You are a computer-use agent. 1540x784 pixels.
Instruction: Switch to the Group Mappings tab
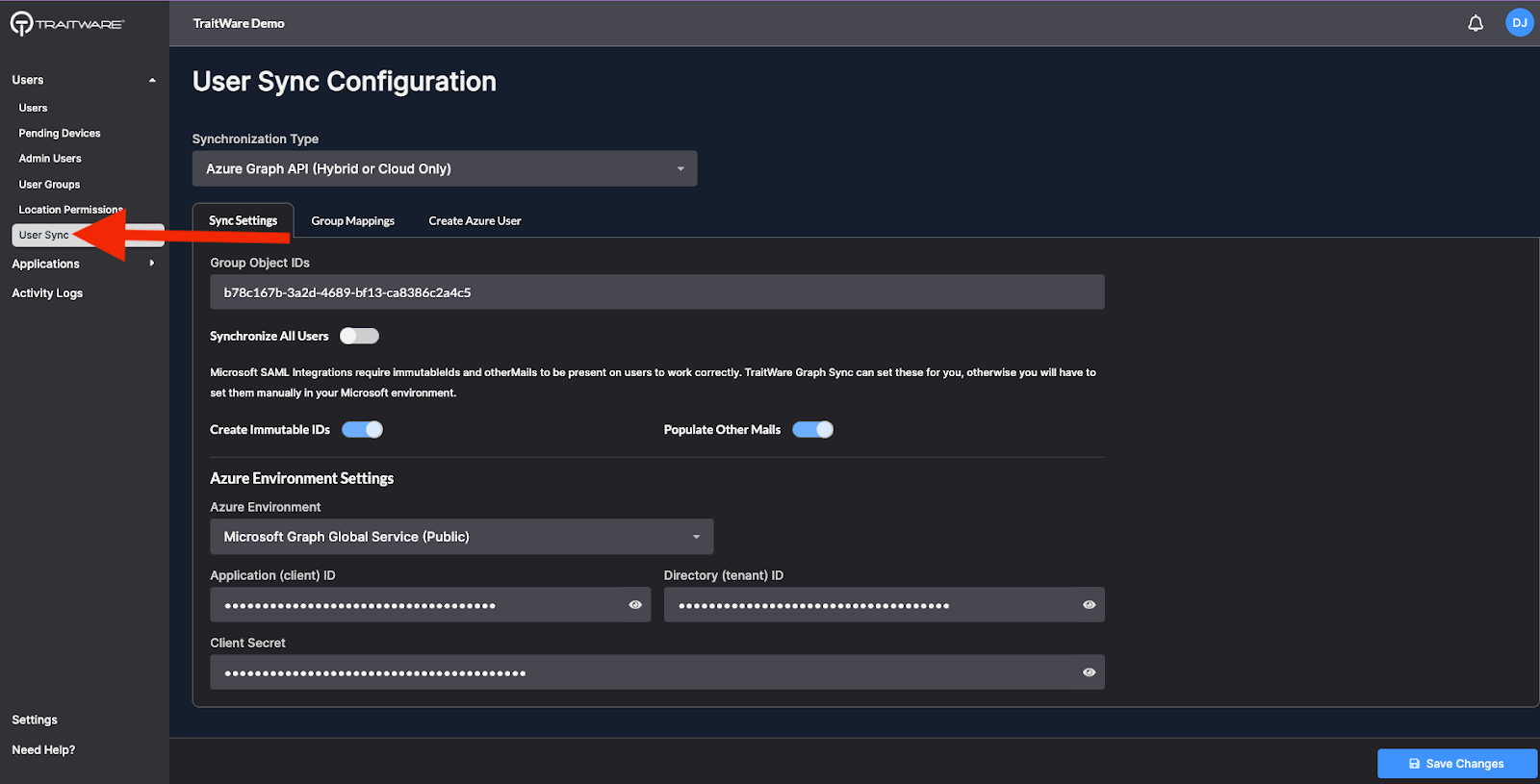click(x=353, y=220)
